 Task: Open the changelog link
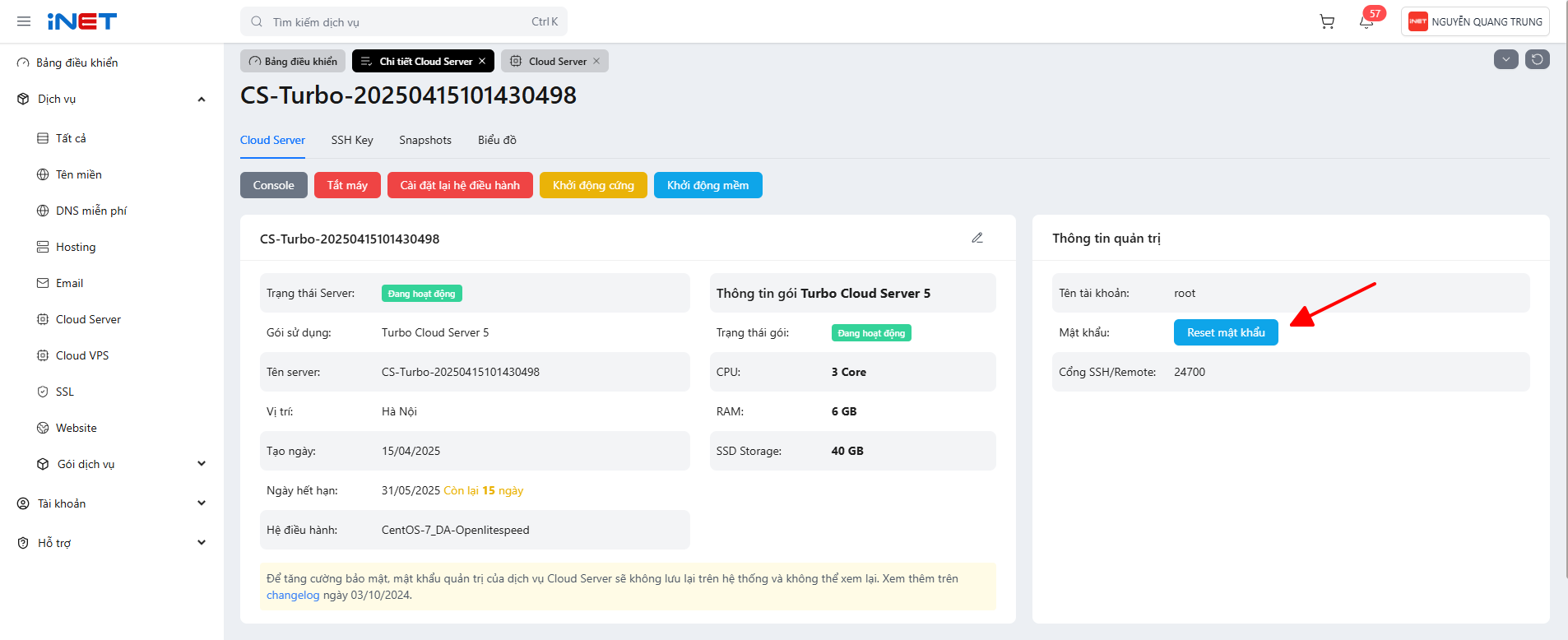pyautogui.click(x=293, y=596)
